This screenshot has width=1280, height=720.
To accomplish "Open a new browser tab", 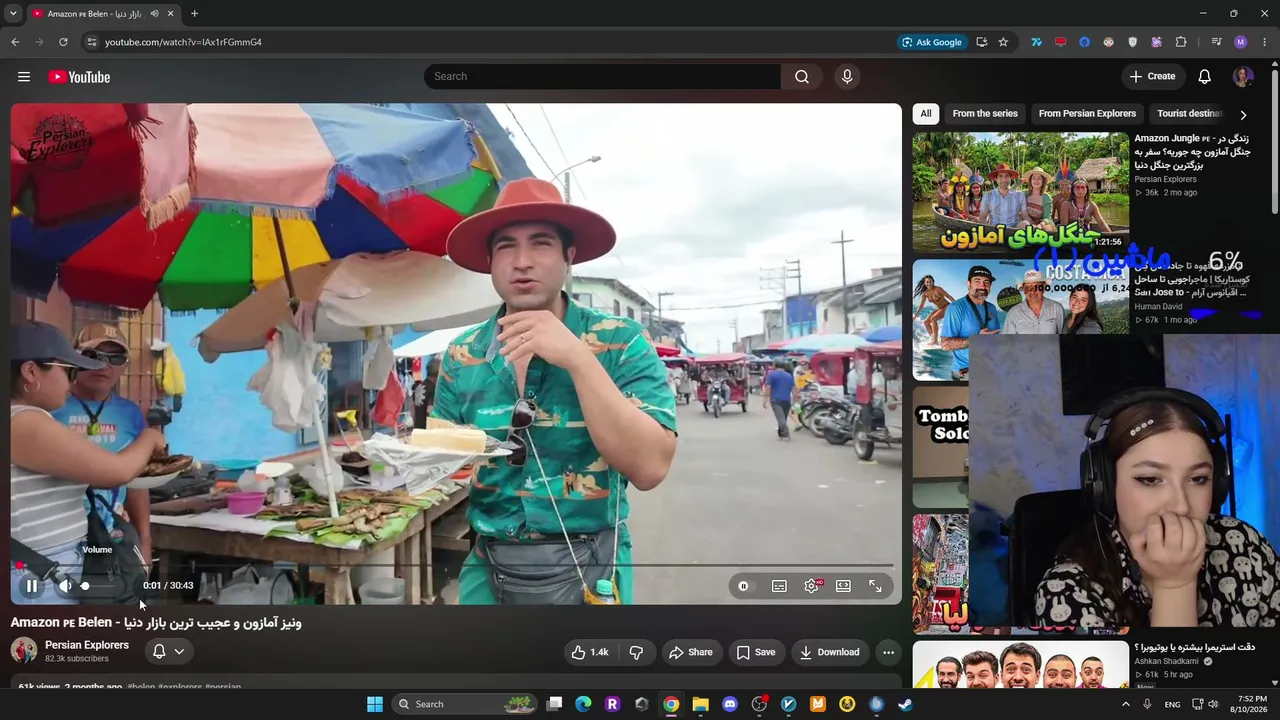I will [194, 14].
